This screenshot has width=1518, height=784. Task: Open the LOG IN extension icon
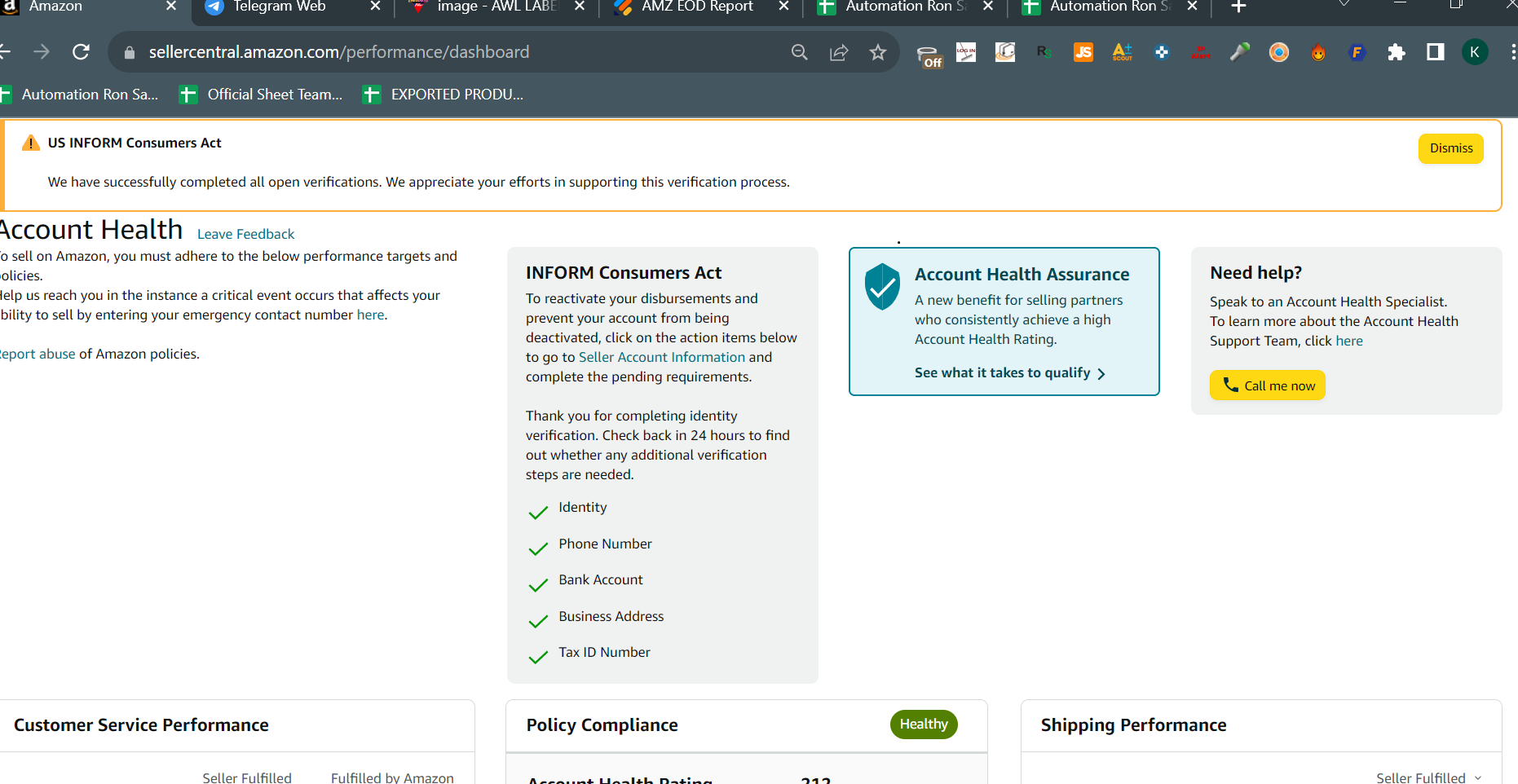click(966, 52)
